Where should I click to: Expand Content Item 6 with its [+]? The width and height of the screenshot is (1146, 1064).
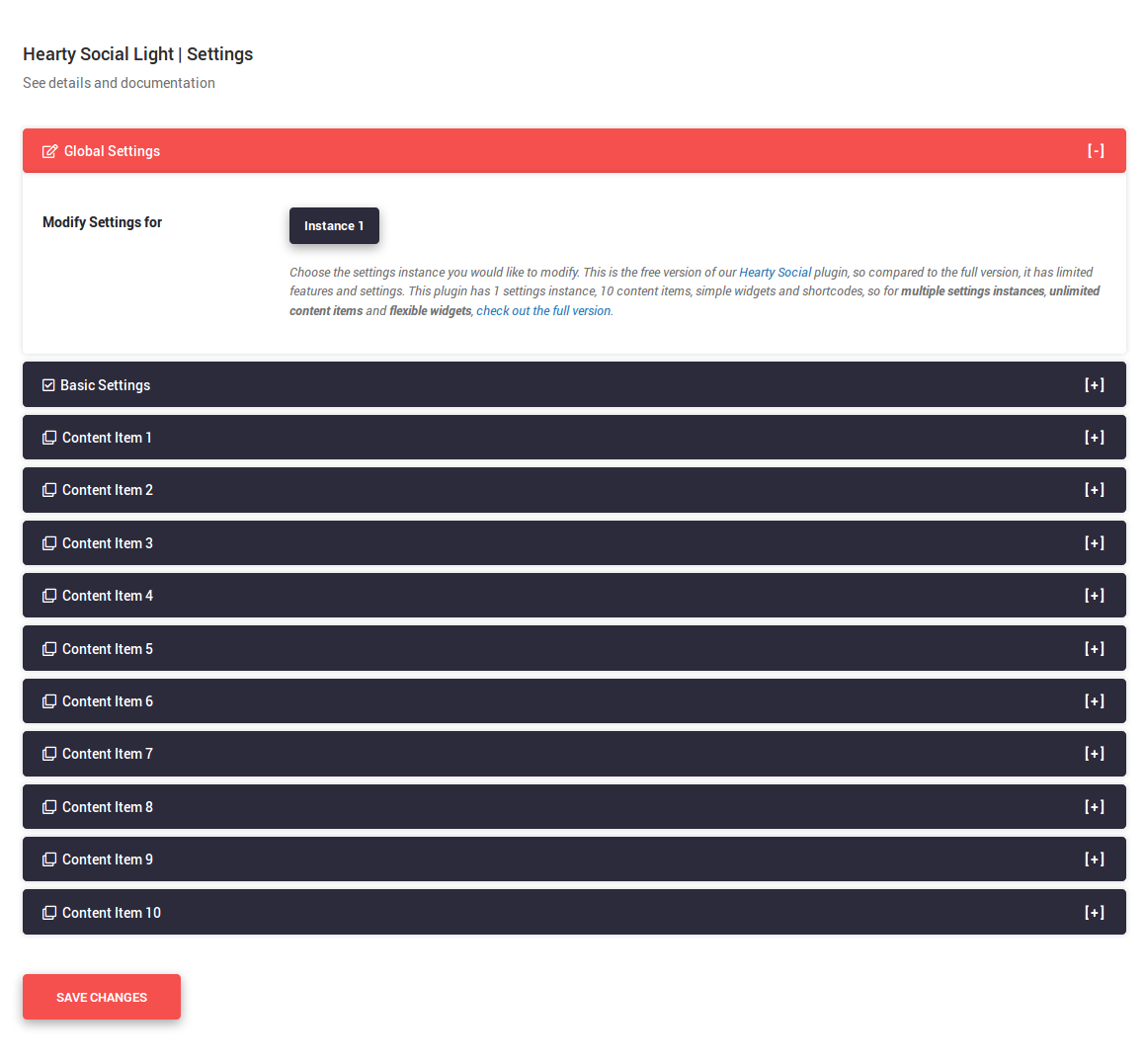point(1094,701)
